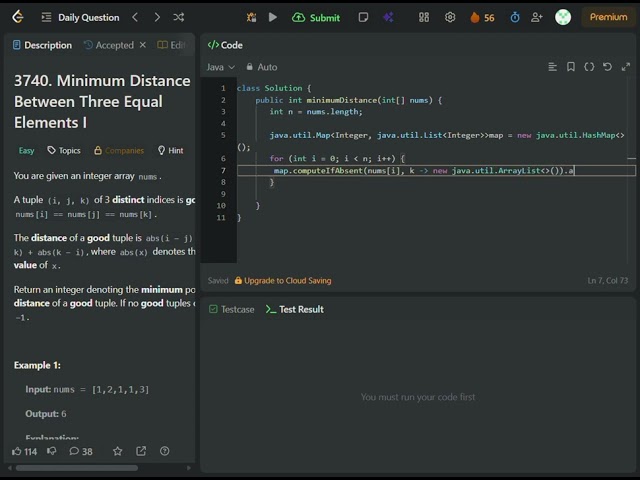Click Upgrade to Cloud Saving link
This screenshot has height=480, width=640.
pyautogui.click(x=283, y=280)
